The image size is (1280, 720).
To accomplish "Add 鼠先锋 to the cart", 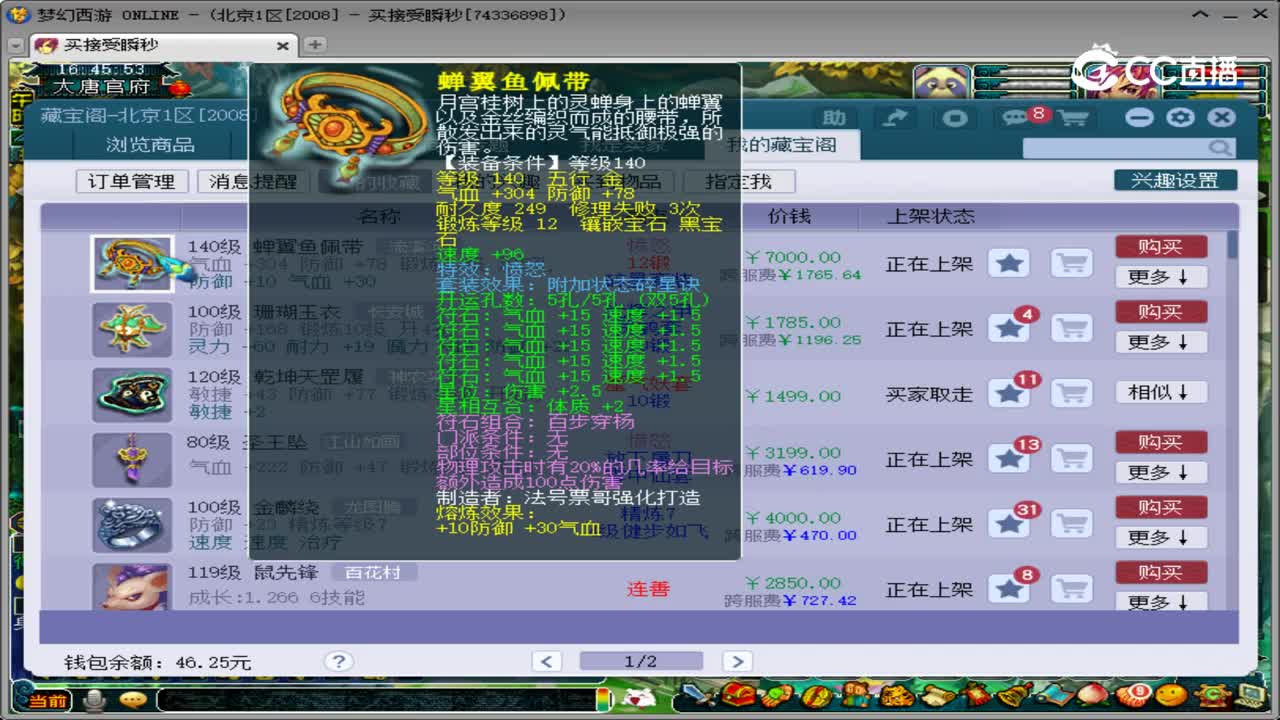I will 1071,589.
